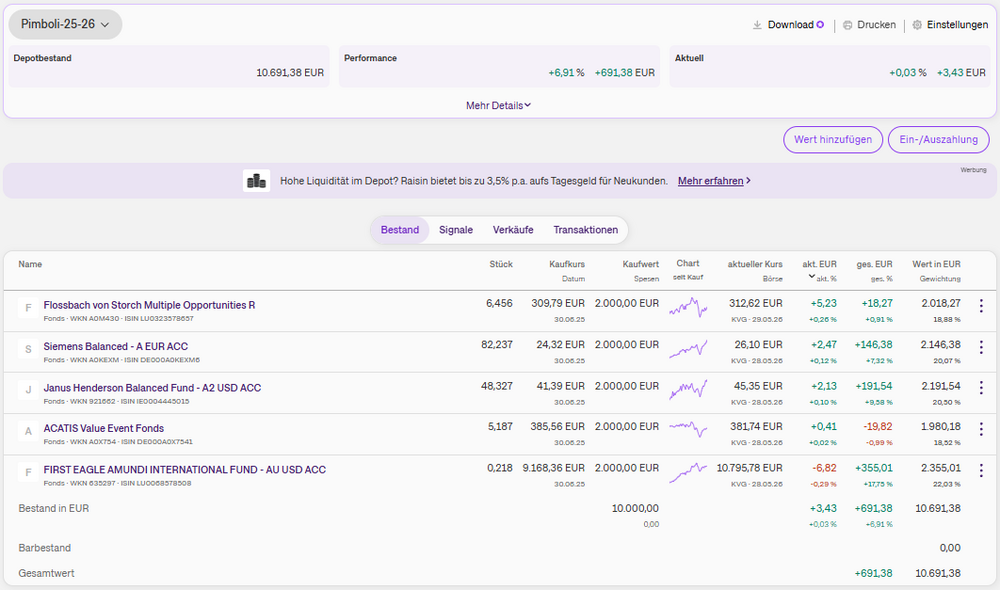Open ACATIS Value Event Fonds link
1000x590 pixels.
pos(103,428)
